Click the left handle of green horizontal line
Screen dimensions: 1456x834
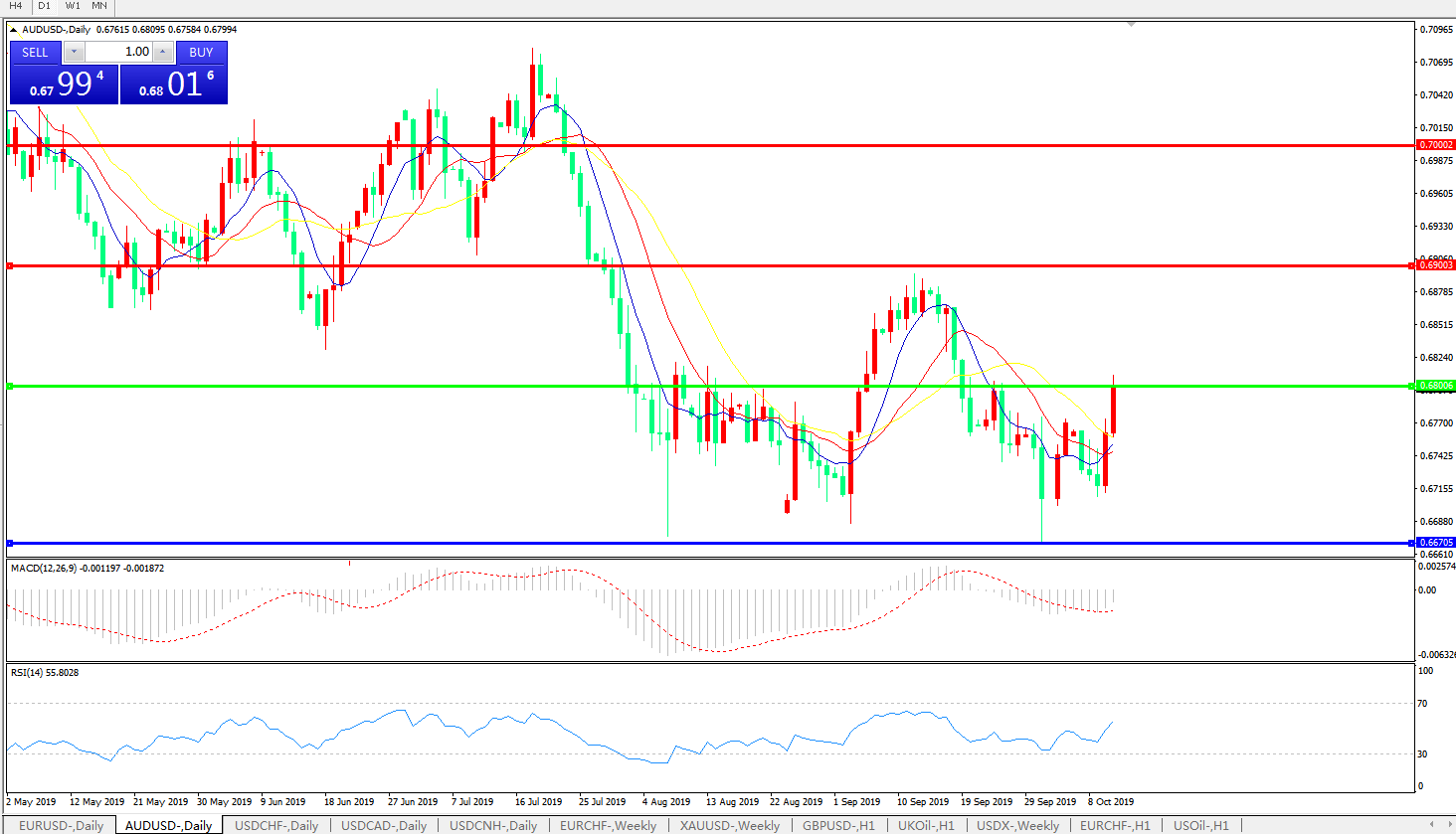(10, 386)
